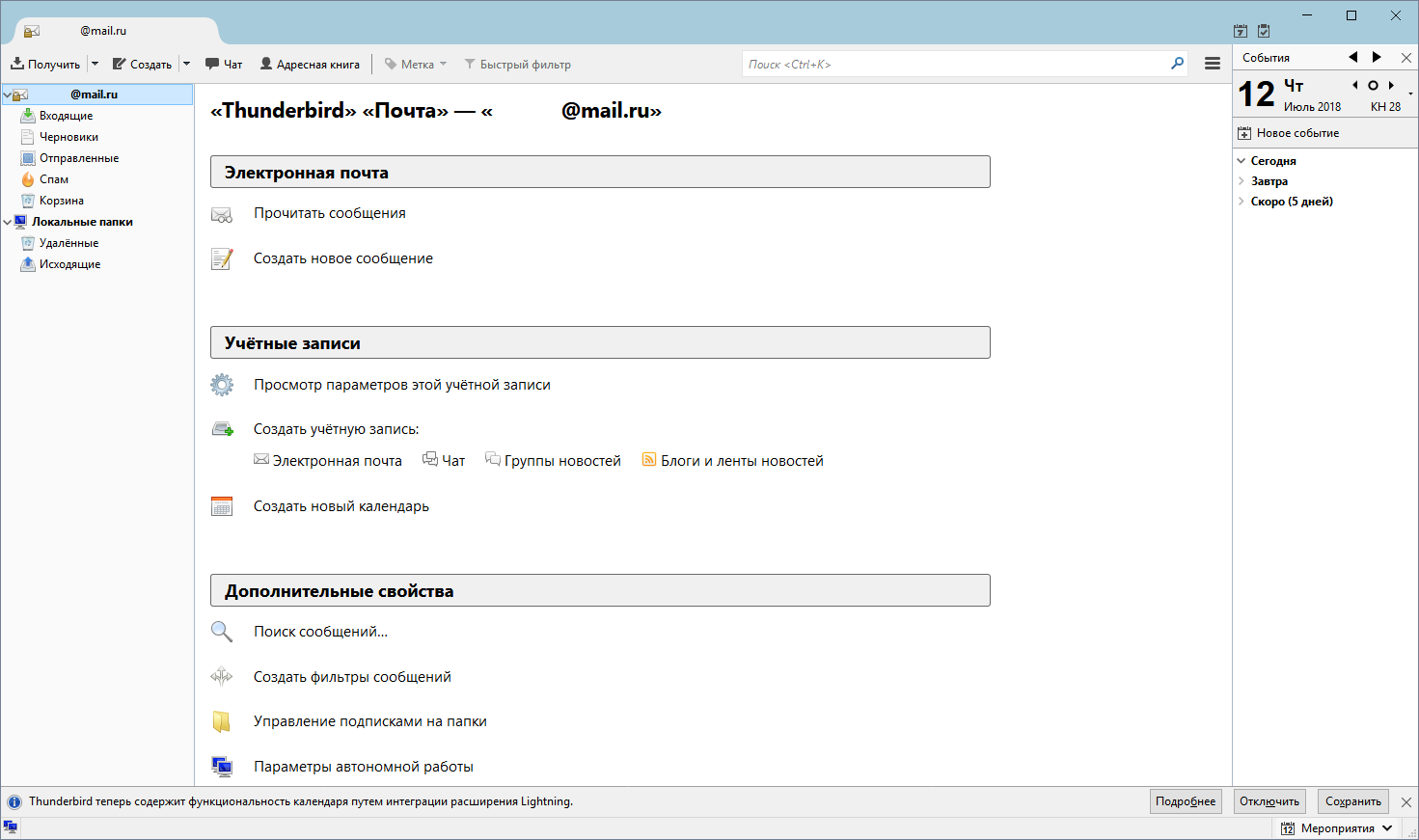Select the Spam folder (Спам)

point(54,179)
